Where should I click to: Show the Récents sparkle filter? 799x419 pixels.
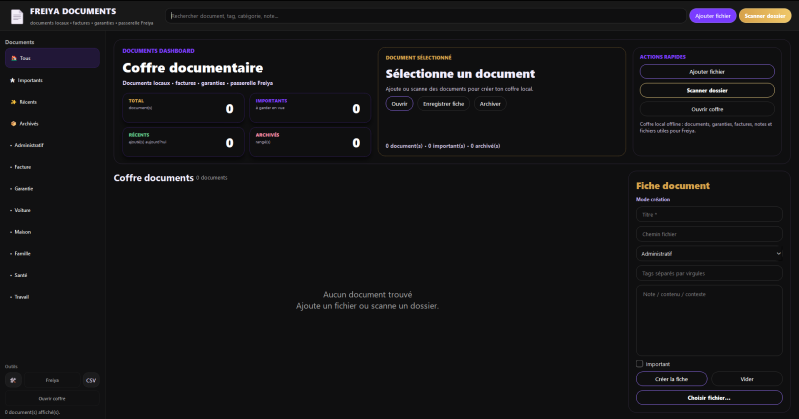click(x=13, y=102)
